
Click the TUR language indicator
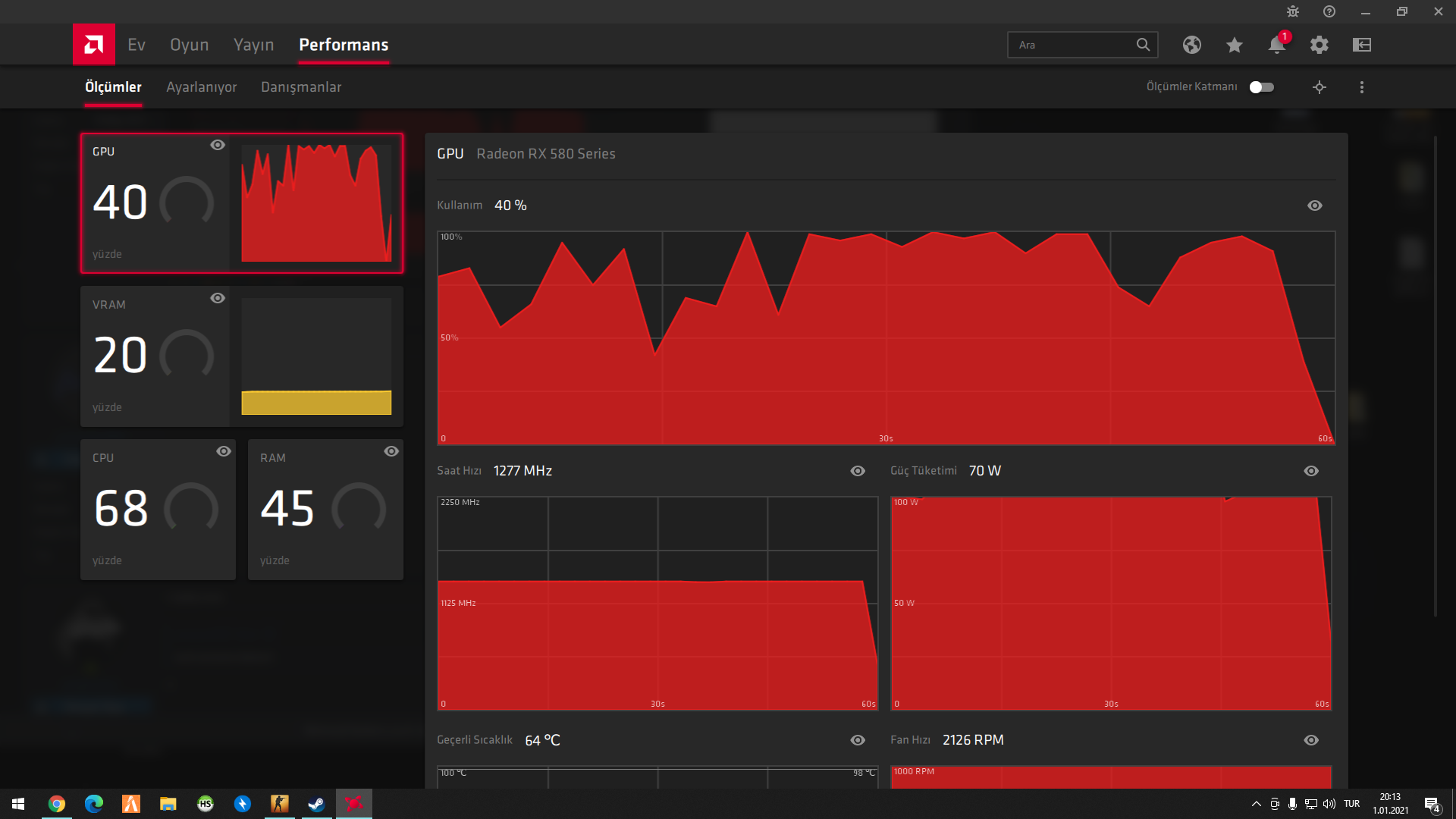coord(1352,804)
